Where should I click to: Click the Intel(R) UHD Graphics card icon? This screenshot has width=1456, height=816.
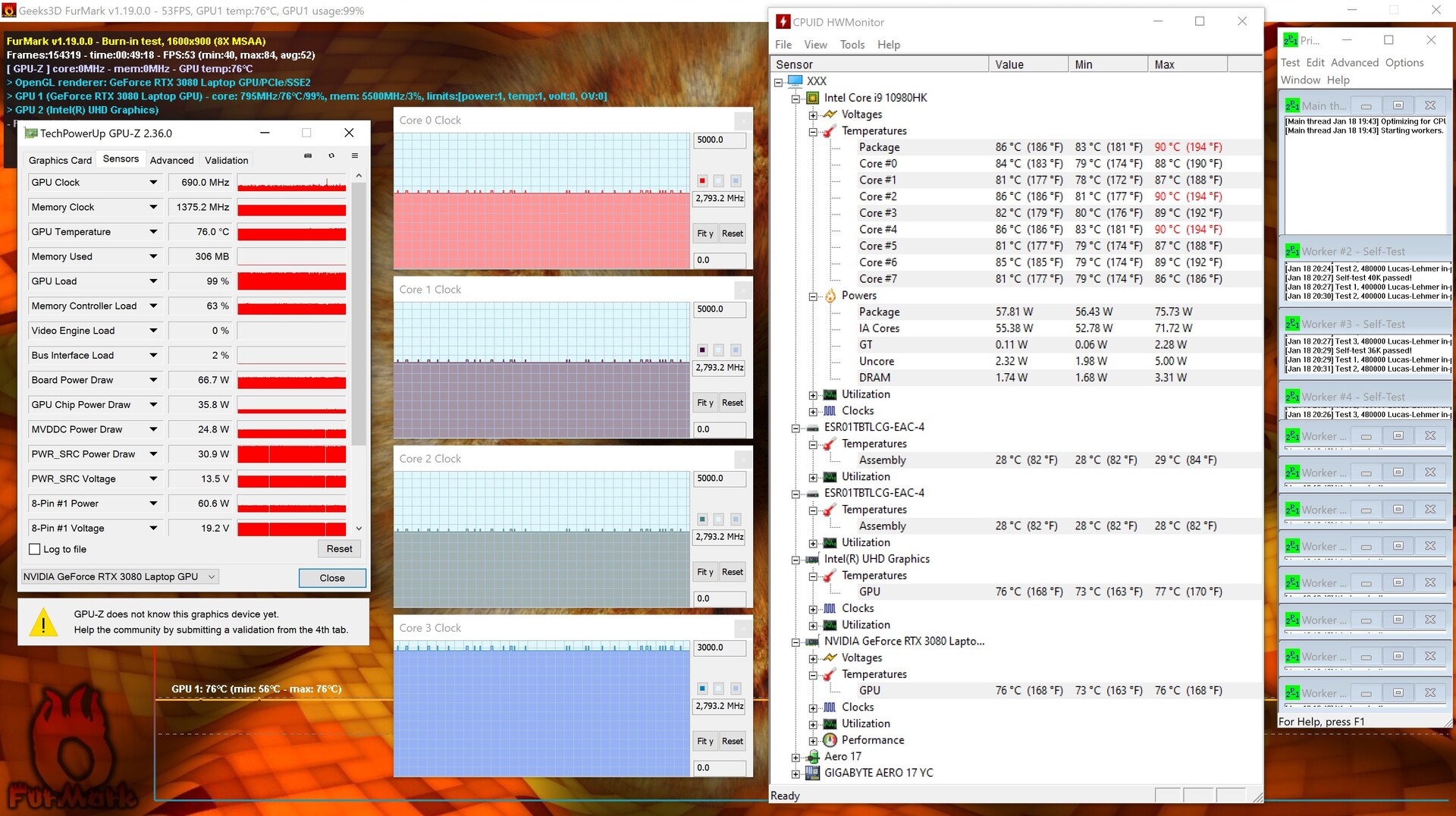point(812,560)
